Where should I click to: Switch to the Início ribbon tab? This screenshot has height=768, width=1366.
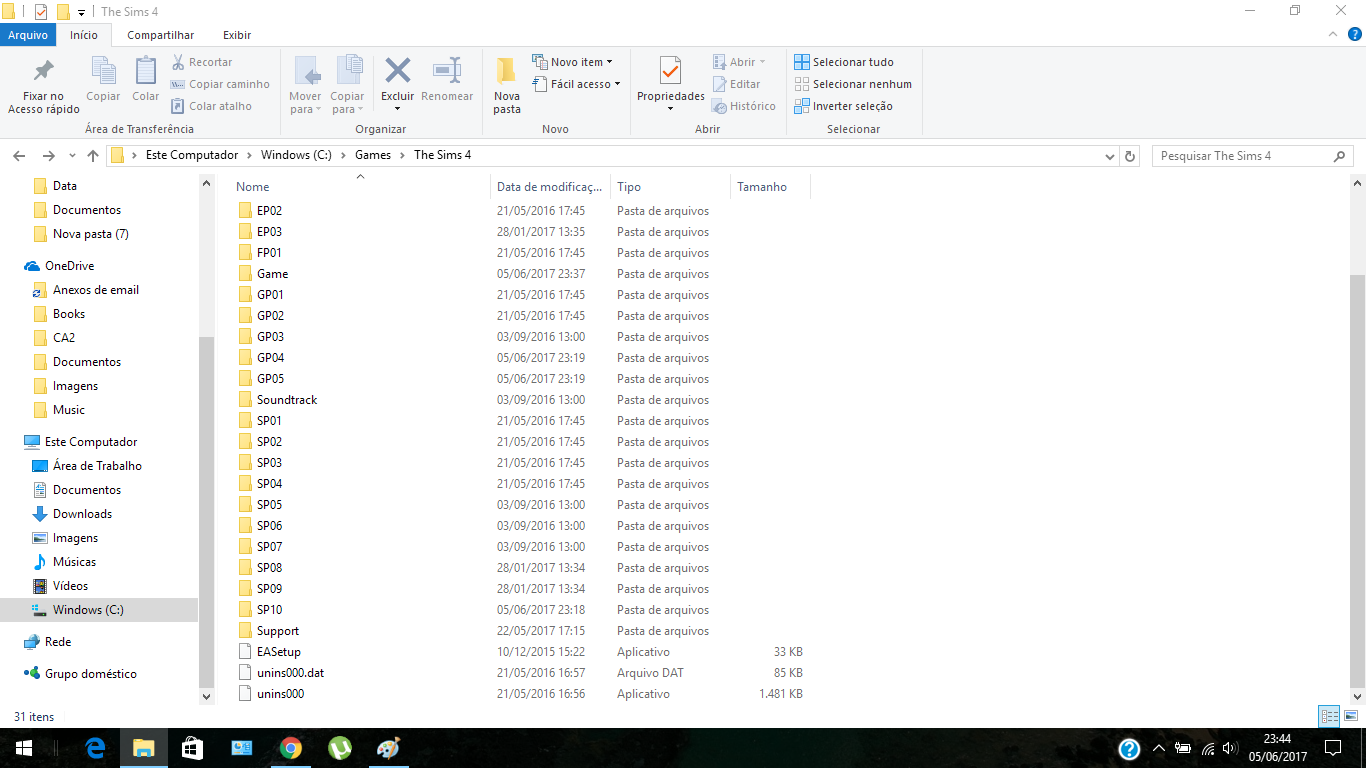coord(84,35)
